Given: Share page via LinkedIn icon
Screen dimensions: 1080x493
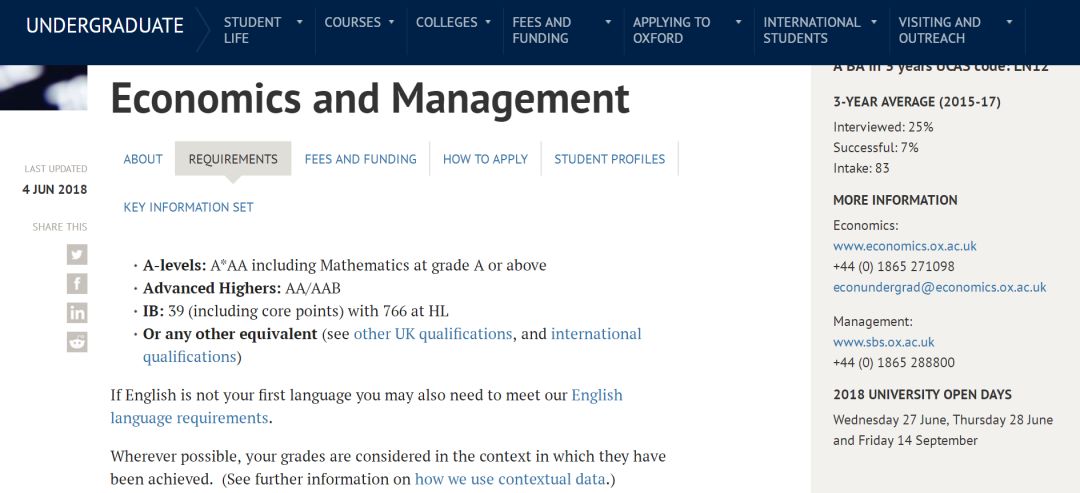Looking at the screenshot, I should pos(77,313).
